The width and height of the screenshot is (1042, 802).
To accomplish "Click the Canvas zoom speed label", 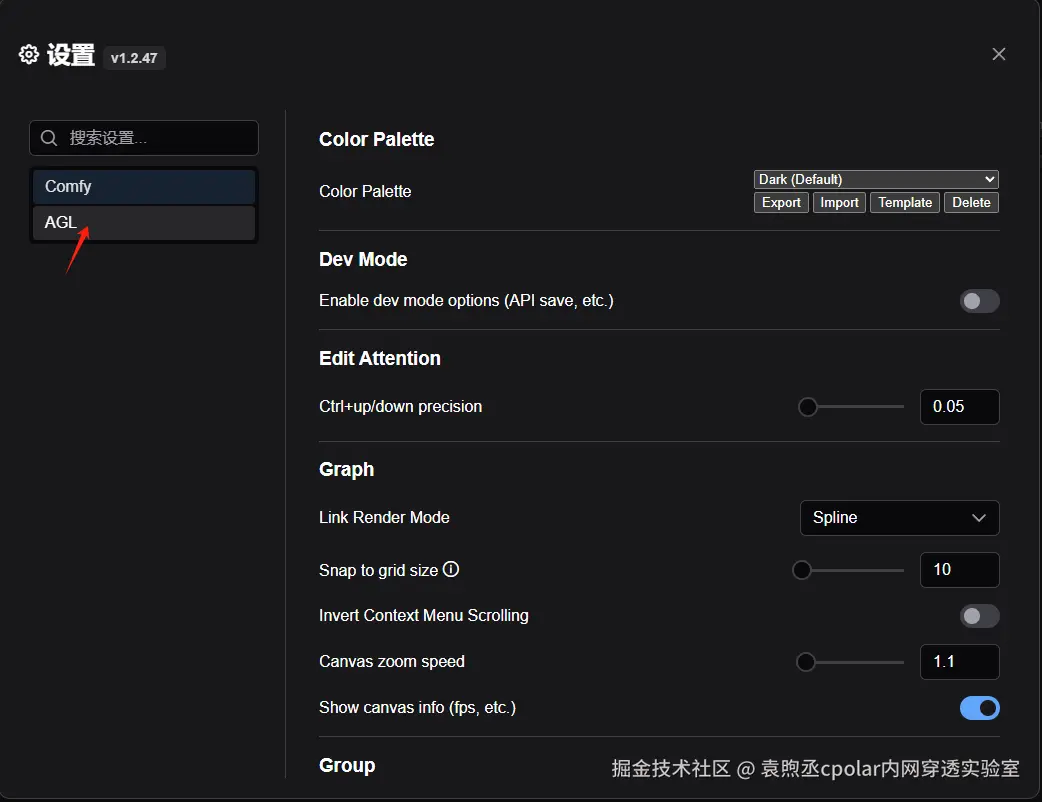I will [x=391, y=662].
